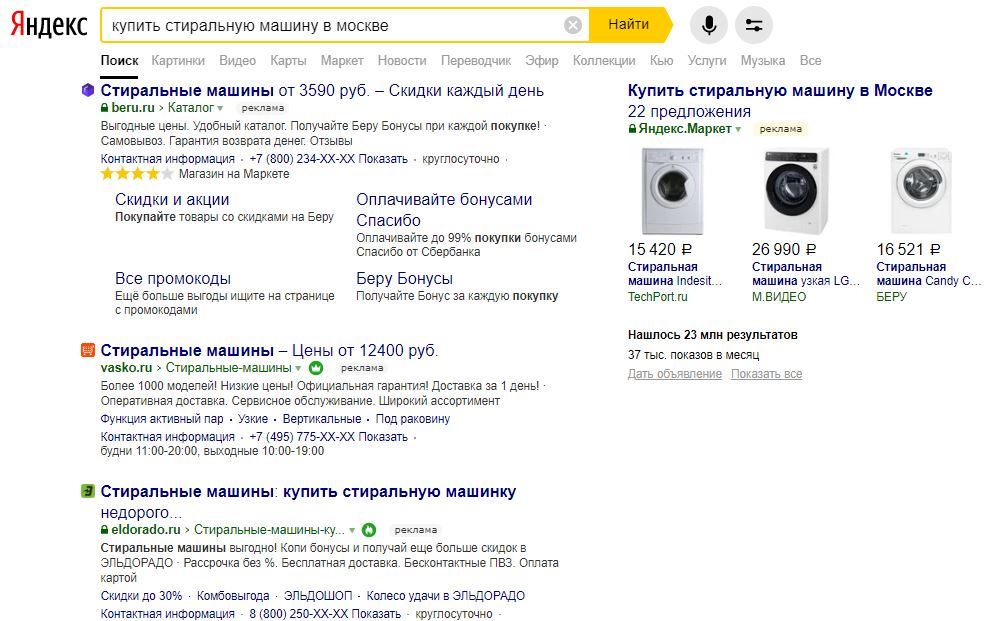Viewport: 1006px width, 621px height.
Task: Click the Яндекс logo
Action: (49, 25)
